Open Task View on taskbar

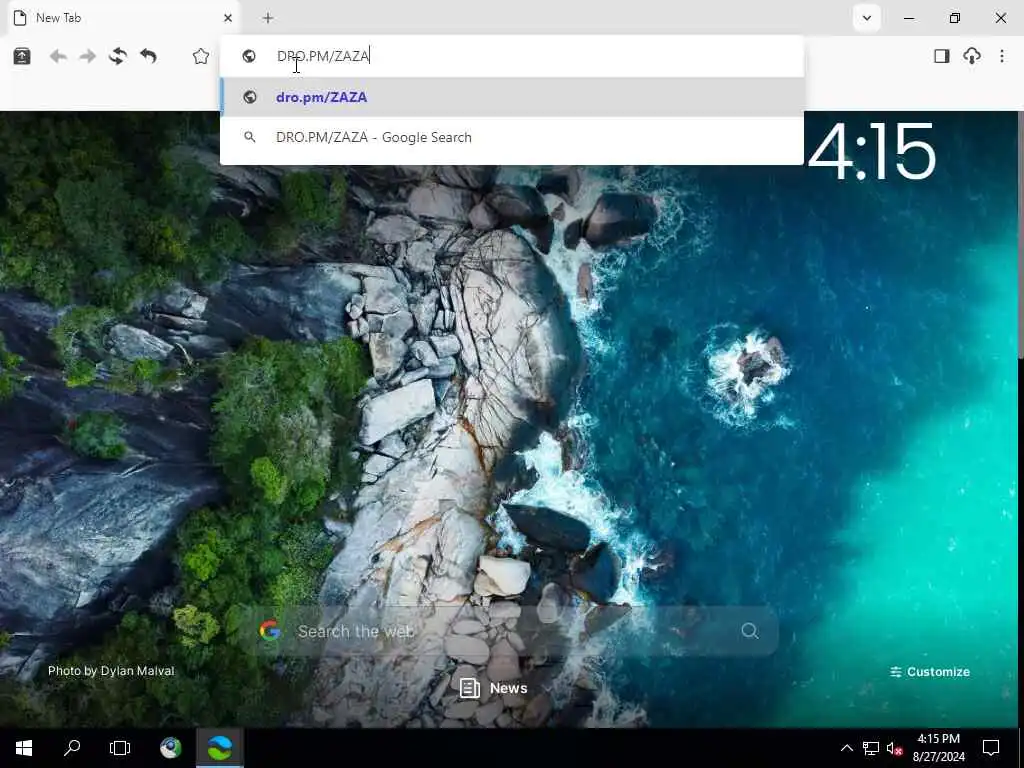(x=120, y=748)
